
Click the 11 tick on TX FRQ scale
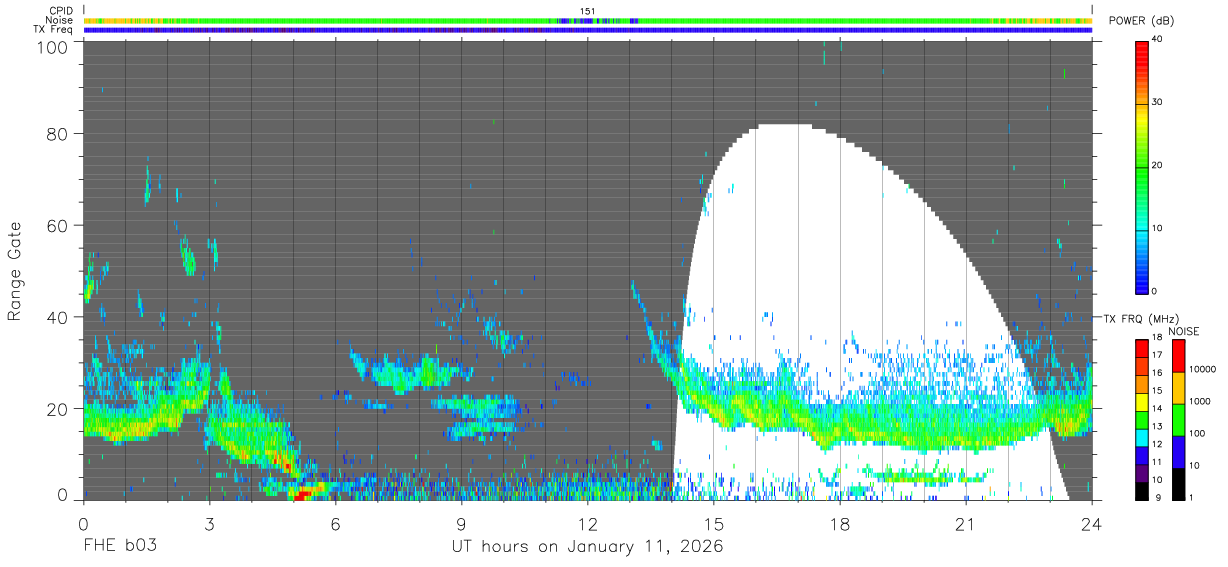pos(1156,462)
